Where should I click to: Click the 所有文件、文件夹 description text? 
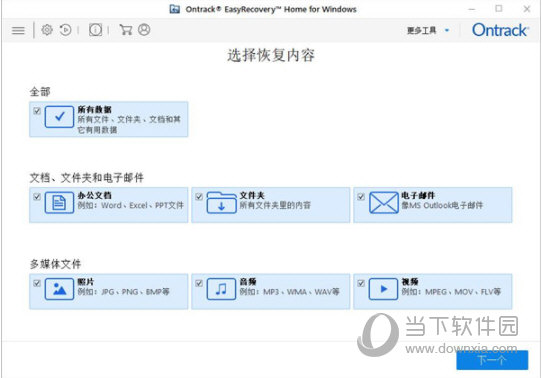129,124
